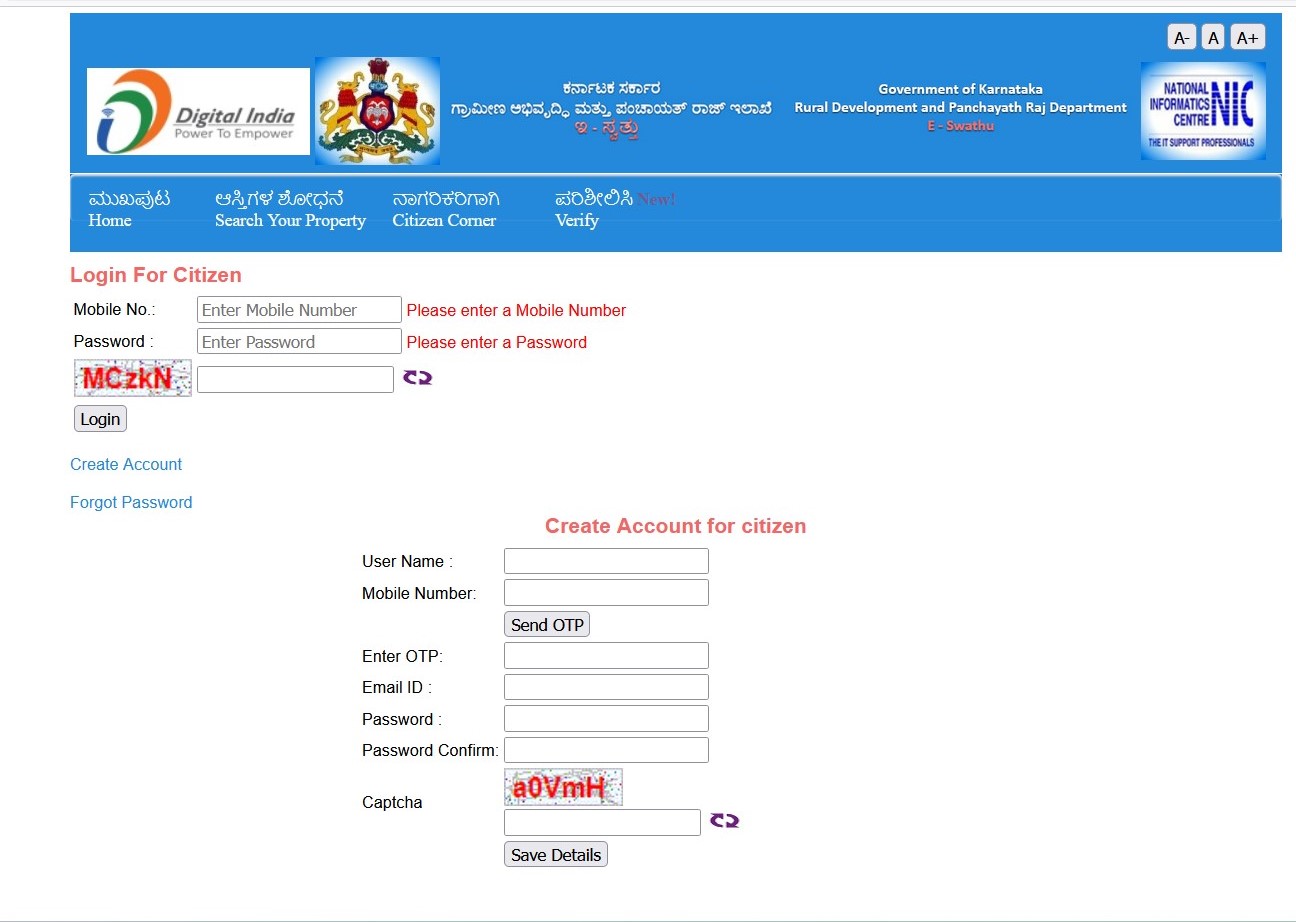The image size is (1296, 922).
Task: Increase font size with A+ button
Action: [1247, 38]
